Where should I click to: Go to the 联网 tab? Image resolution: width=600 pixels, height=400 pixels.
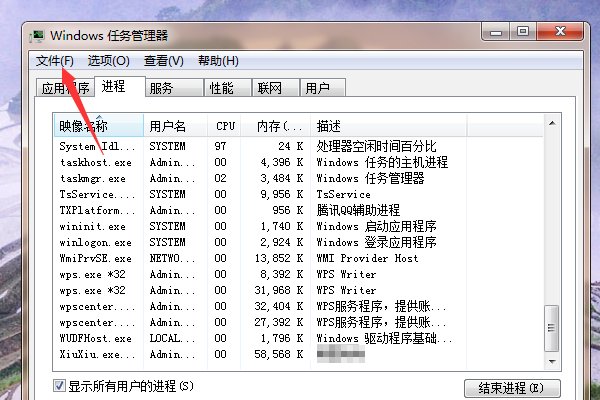pyautogui.click(x=276, y=88)
